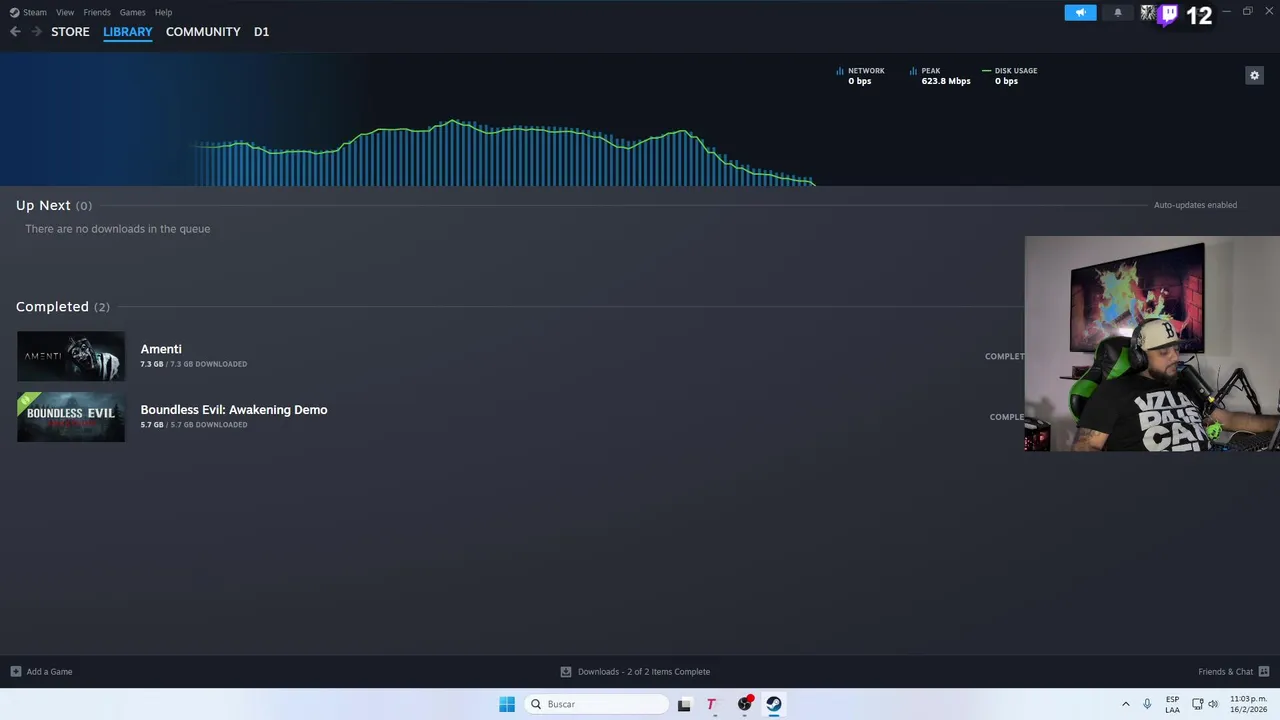The image size is (1280, 720).
Task: Open the Help menu
Action: (163, 12)
